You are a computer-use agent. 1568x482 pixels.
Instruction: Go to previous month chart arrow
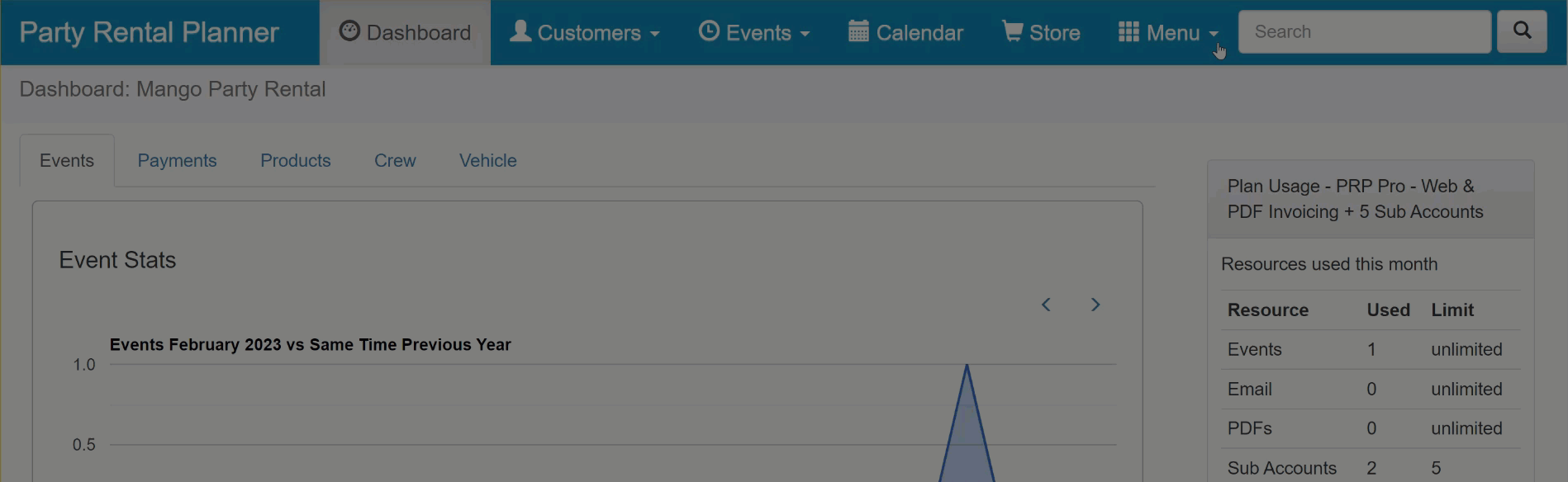(x=1046, y=305)
